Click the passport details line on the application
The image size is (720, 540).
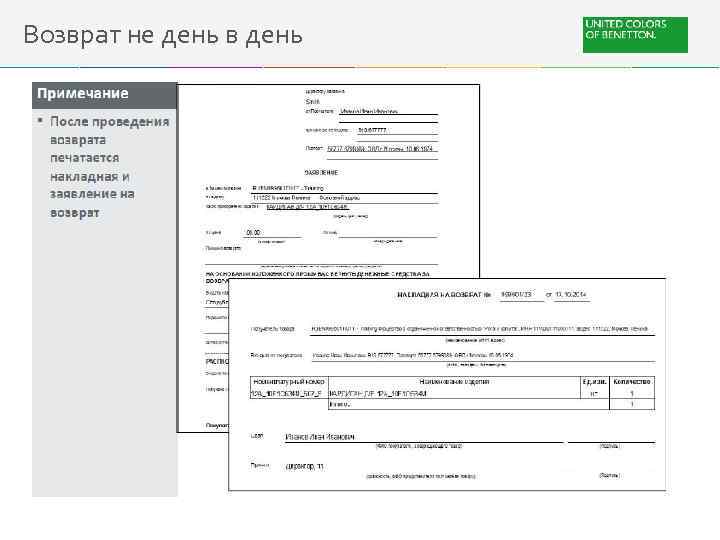380,149
